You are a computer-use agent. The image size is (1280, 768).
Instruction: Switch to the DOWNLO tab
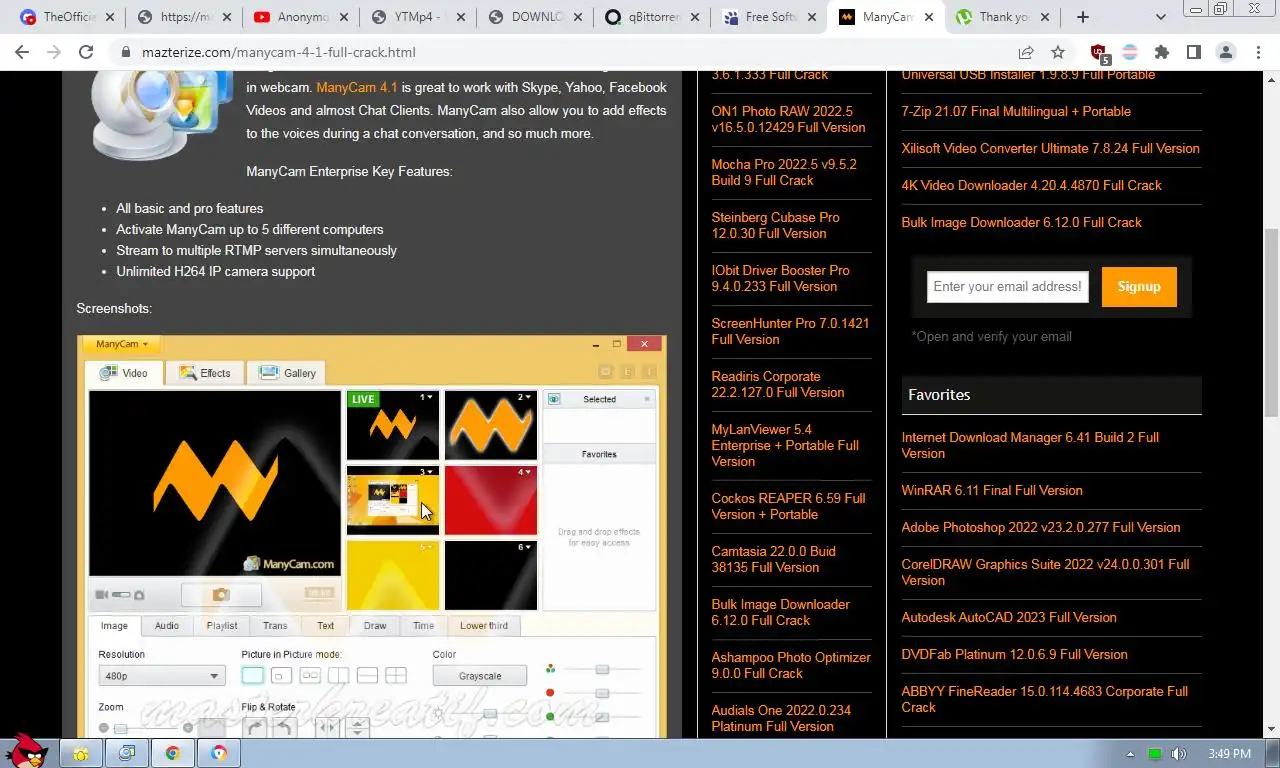(536, 17)
